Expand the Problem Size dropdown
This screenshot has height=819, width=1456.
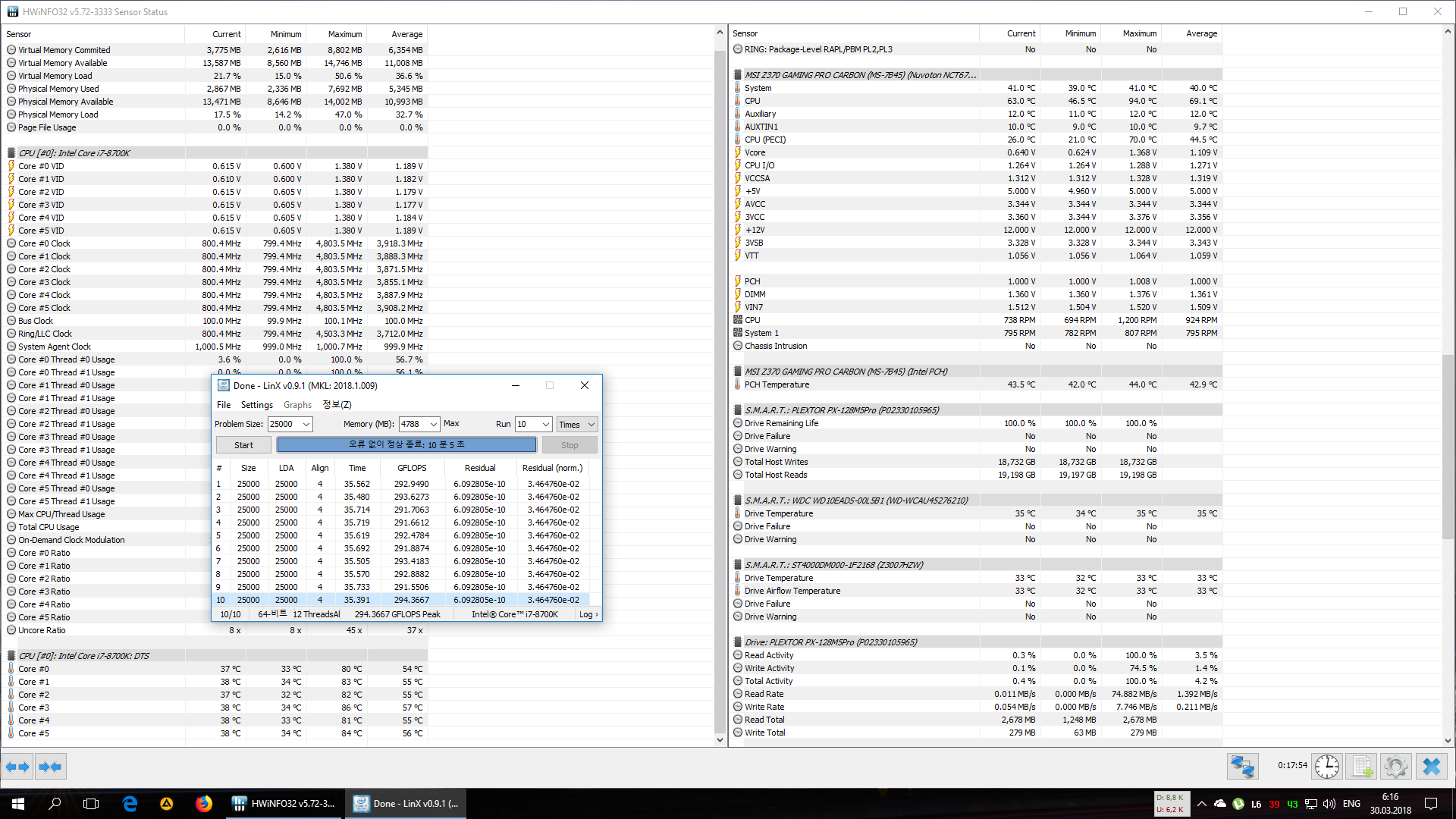pyautogui.click(x=306, y=425)
